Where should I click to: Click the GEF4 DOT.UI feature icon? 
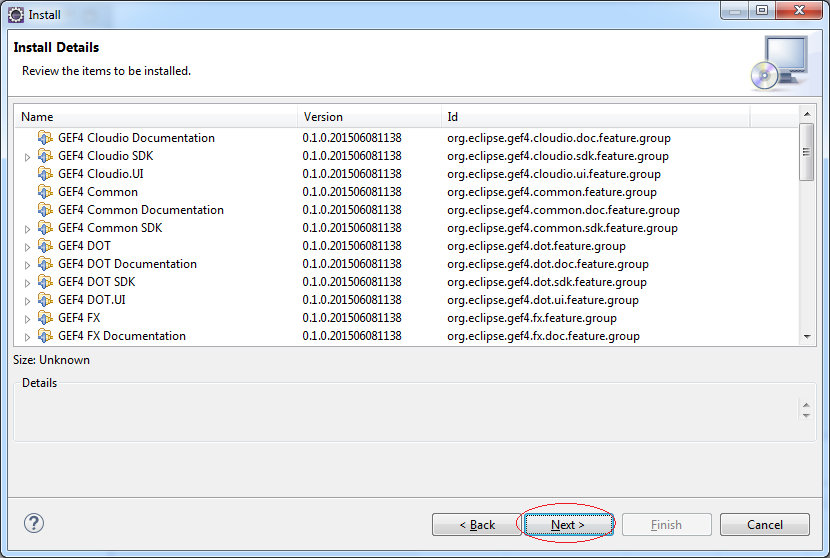coord(46,300)
